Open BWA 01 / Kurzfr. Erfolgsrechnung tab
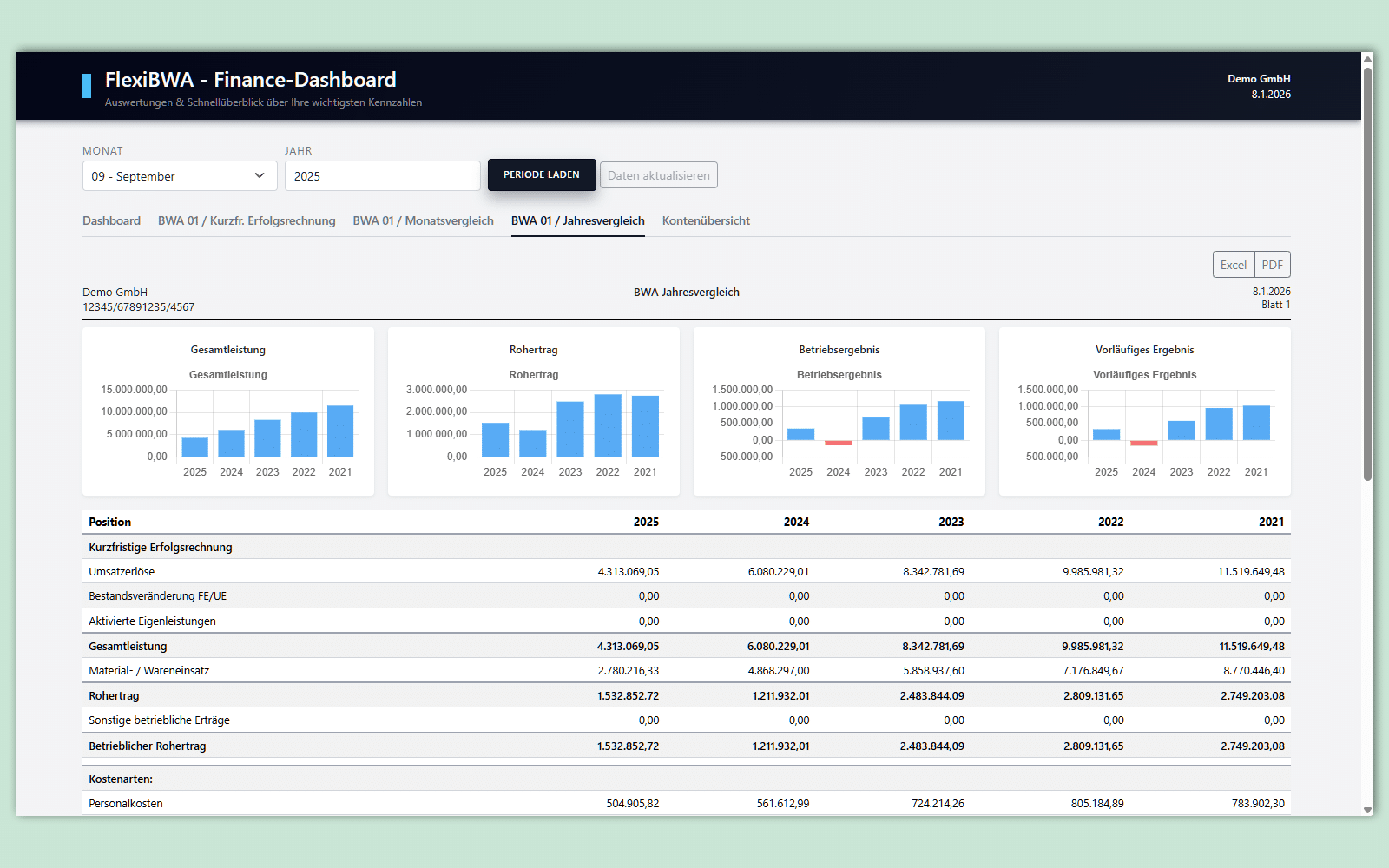 coord(247,221)
